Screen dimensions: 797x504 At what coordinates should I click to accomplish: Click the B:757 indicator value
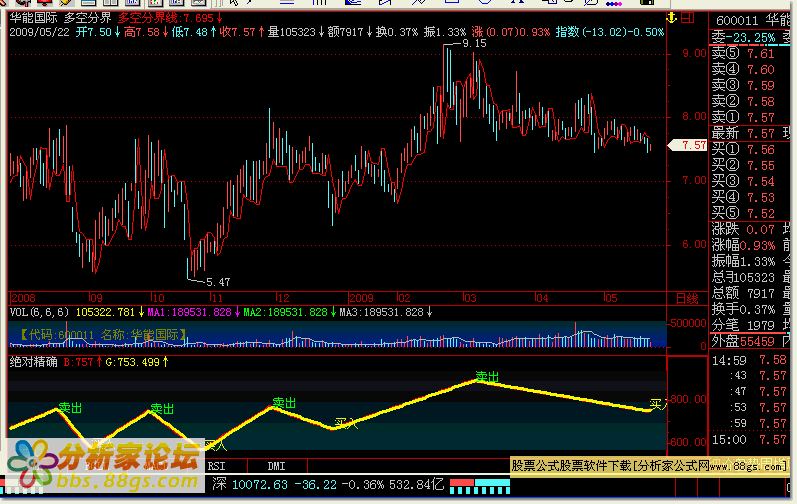pos(82,362)
